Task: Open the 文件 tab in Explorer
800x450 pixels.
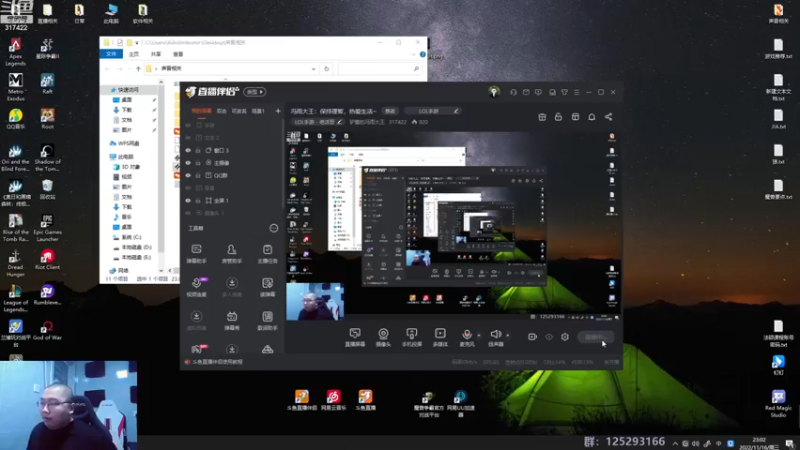Action: 111,54
